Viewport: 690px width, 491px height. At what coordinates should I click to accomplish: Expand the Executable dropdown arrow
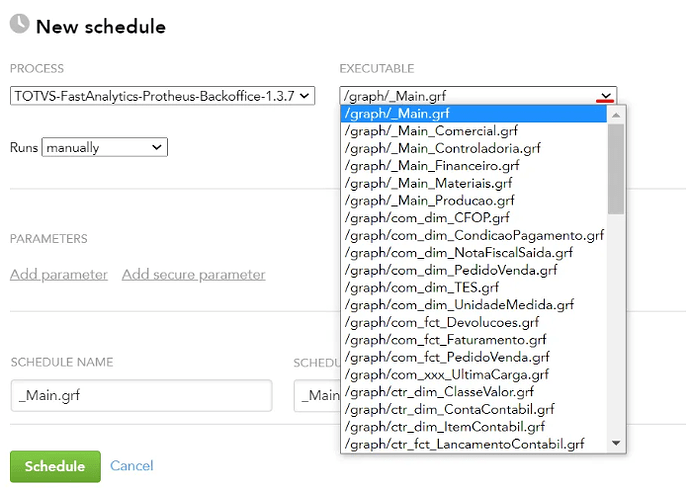605,97
